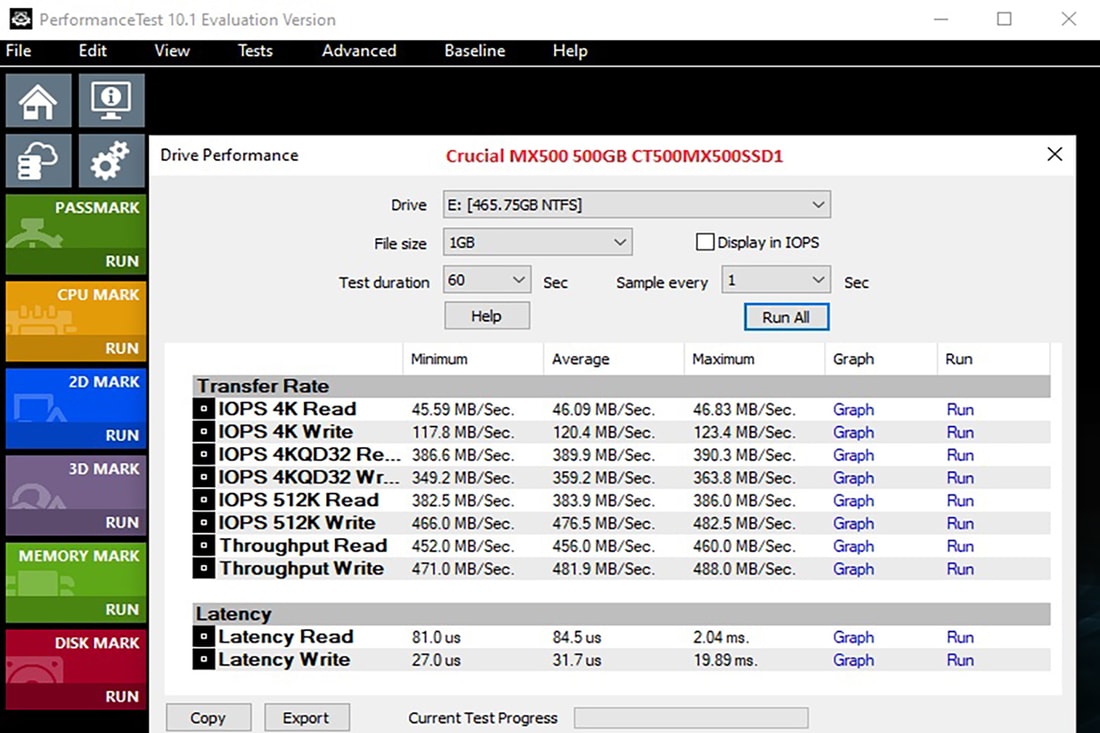Expand the Drive selection dropdown
Viewport: 1100px width, 733px height.
pyautogui.click(x=636, y=205)
